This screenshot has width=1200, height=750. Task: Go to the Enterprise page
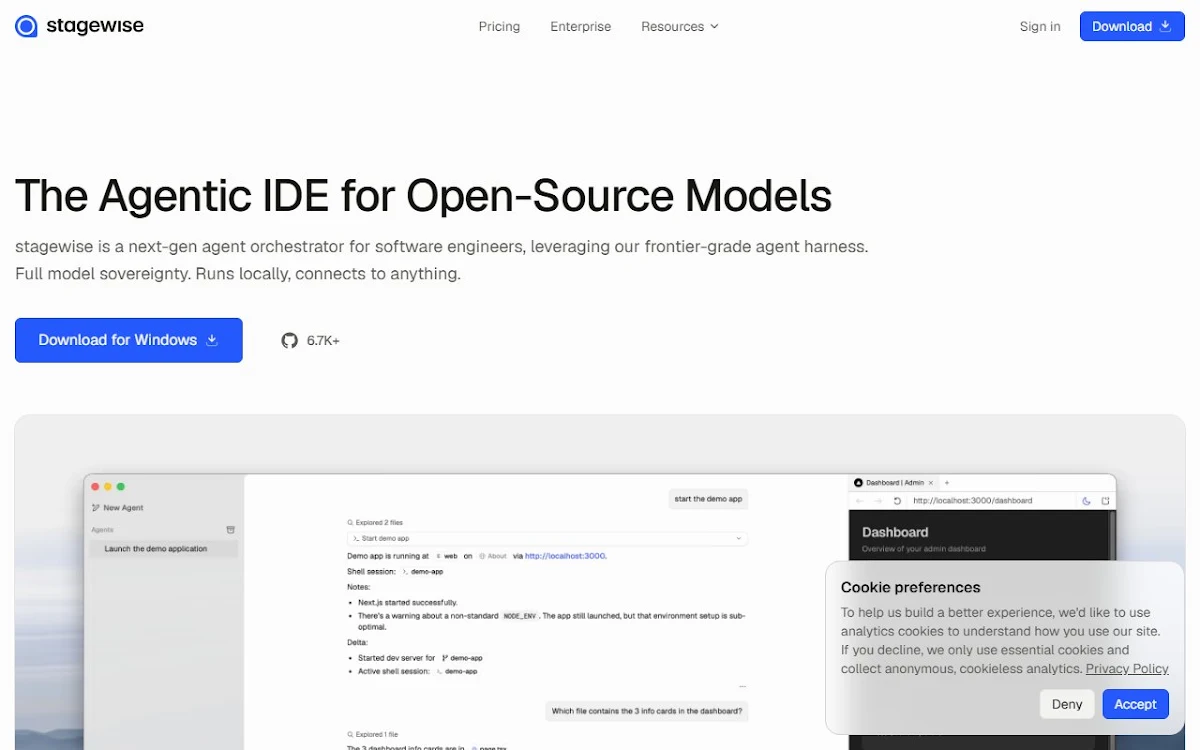pyautogui.click(x=580, y=27)
